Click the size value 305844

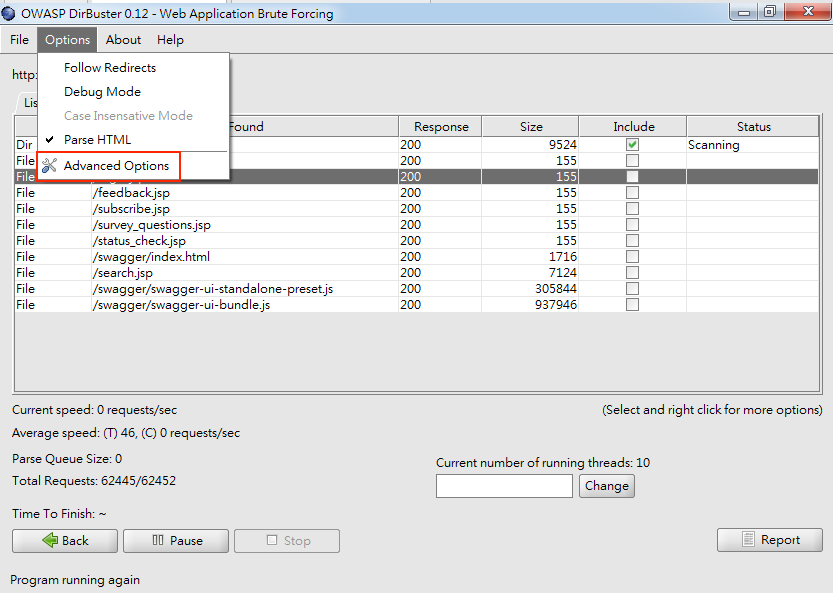(x=556, y=288)
